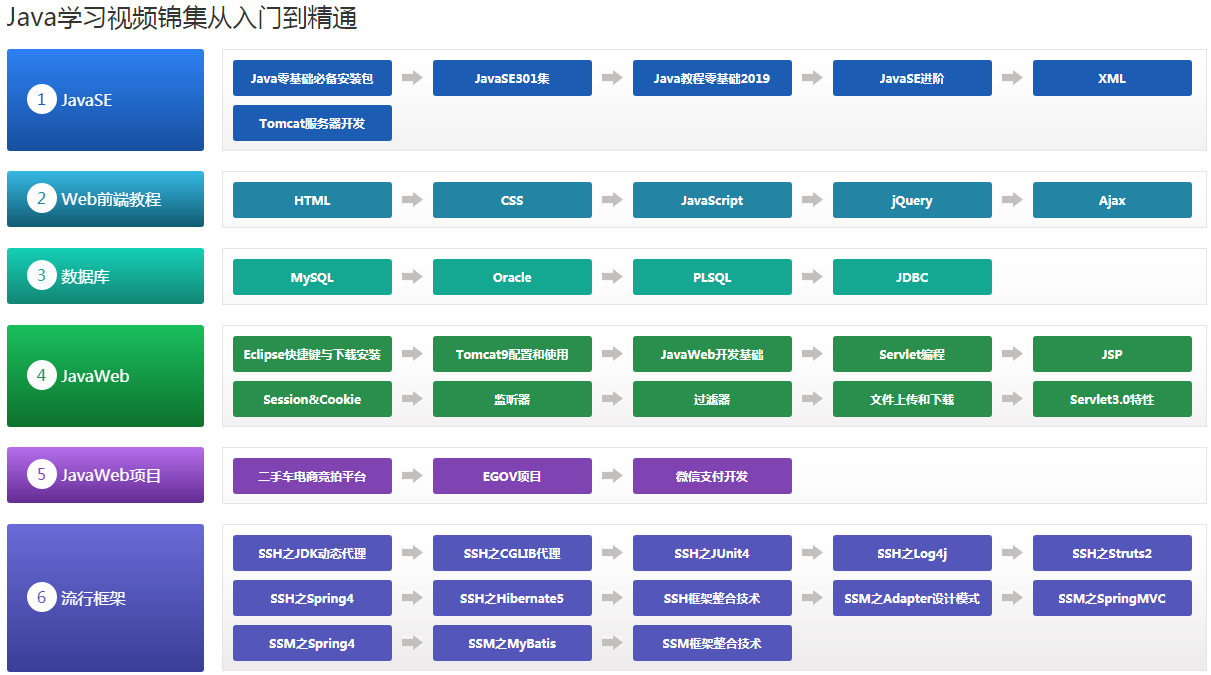1211x675 pixels.
Task: Select the SSH之Struts2 course
Action: [x=1112, y=553]
